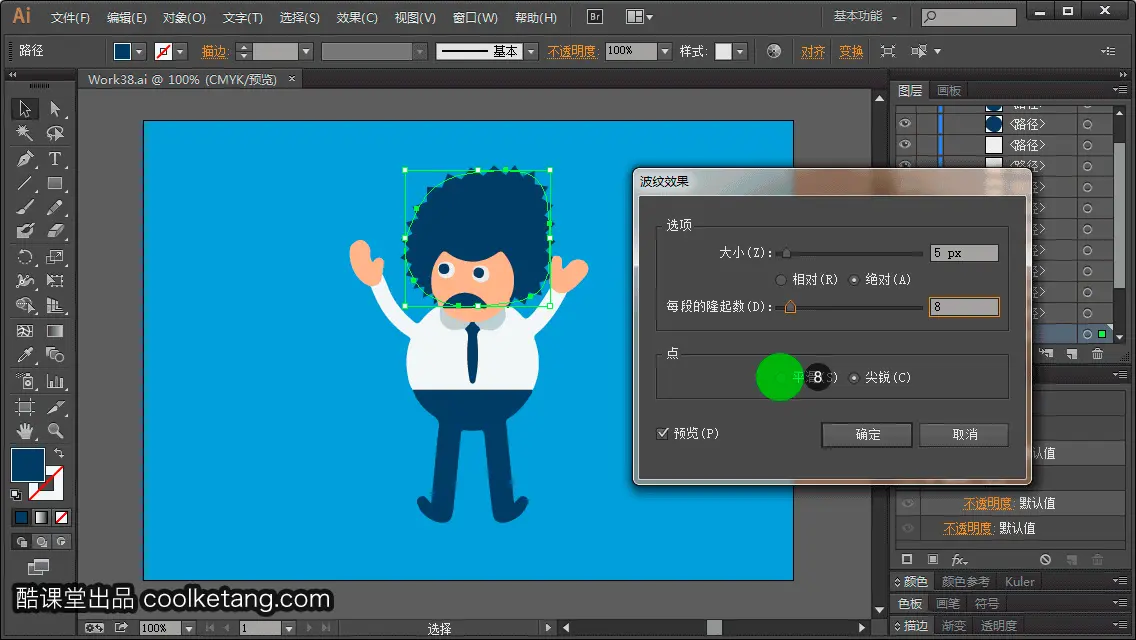This screenshot has height=640, width=1136.
Task: Open the 基本功能 workspace switcher
Action: (x=865, y=16)
